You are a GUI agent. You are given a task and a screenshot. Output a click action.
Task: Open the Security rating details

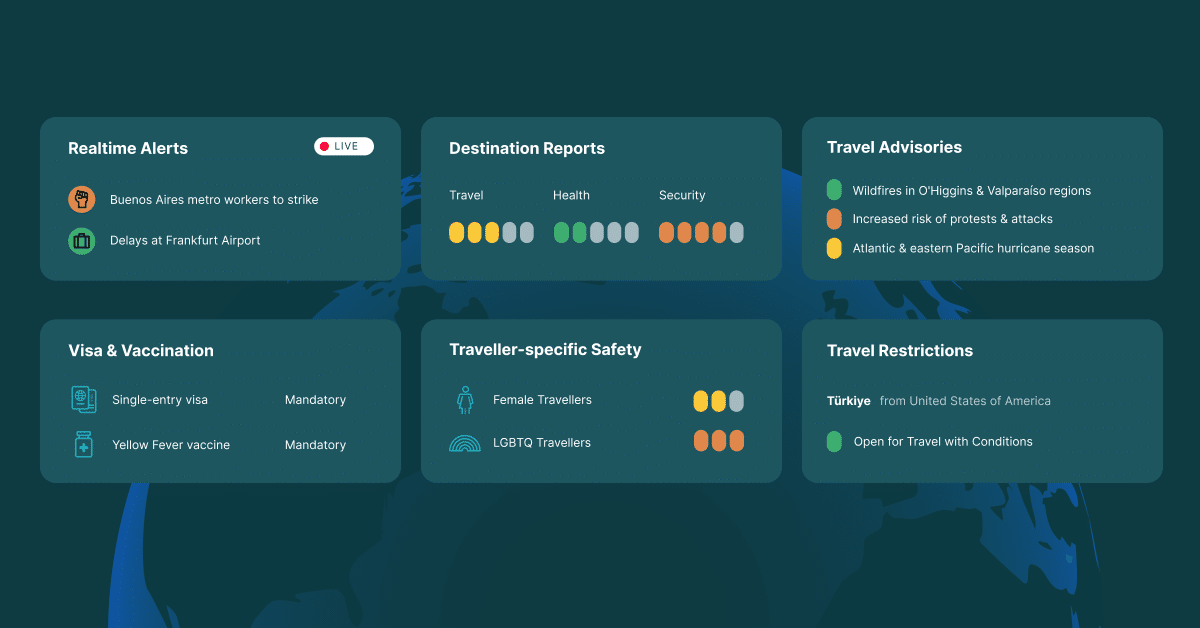click(682, 195)
